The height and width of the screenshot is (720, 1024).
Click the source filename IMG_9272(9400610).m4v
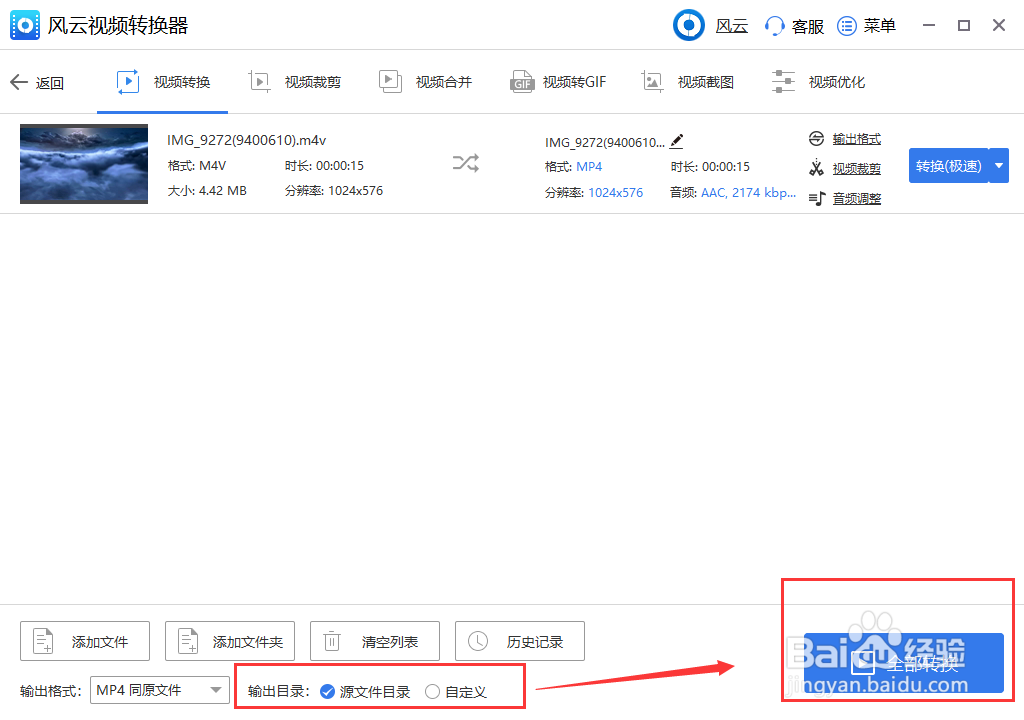(246, 140)
